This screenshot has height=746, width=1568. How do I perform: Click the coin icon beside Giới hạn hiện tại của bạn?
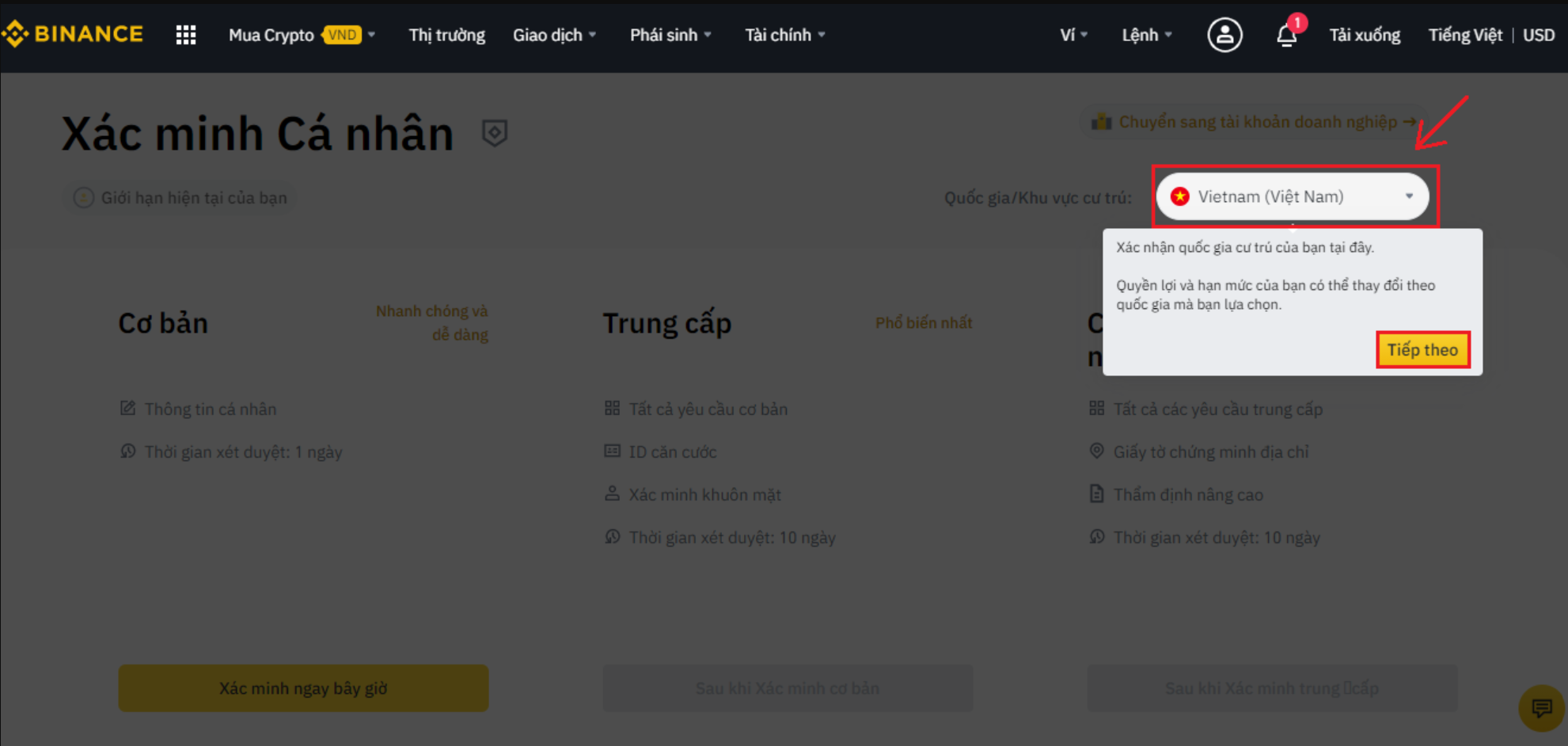click(84, 198)
